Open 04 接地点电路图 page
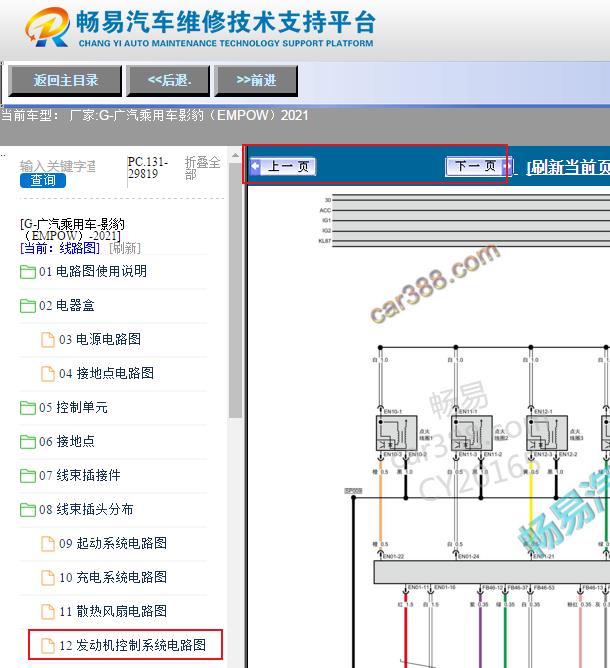The height and width of the screenshot is (668, 610). 106,374
